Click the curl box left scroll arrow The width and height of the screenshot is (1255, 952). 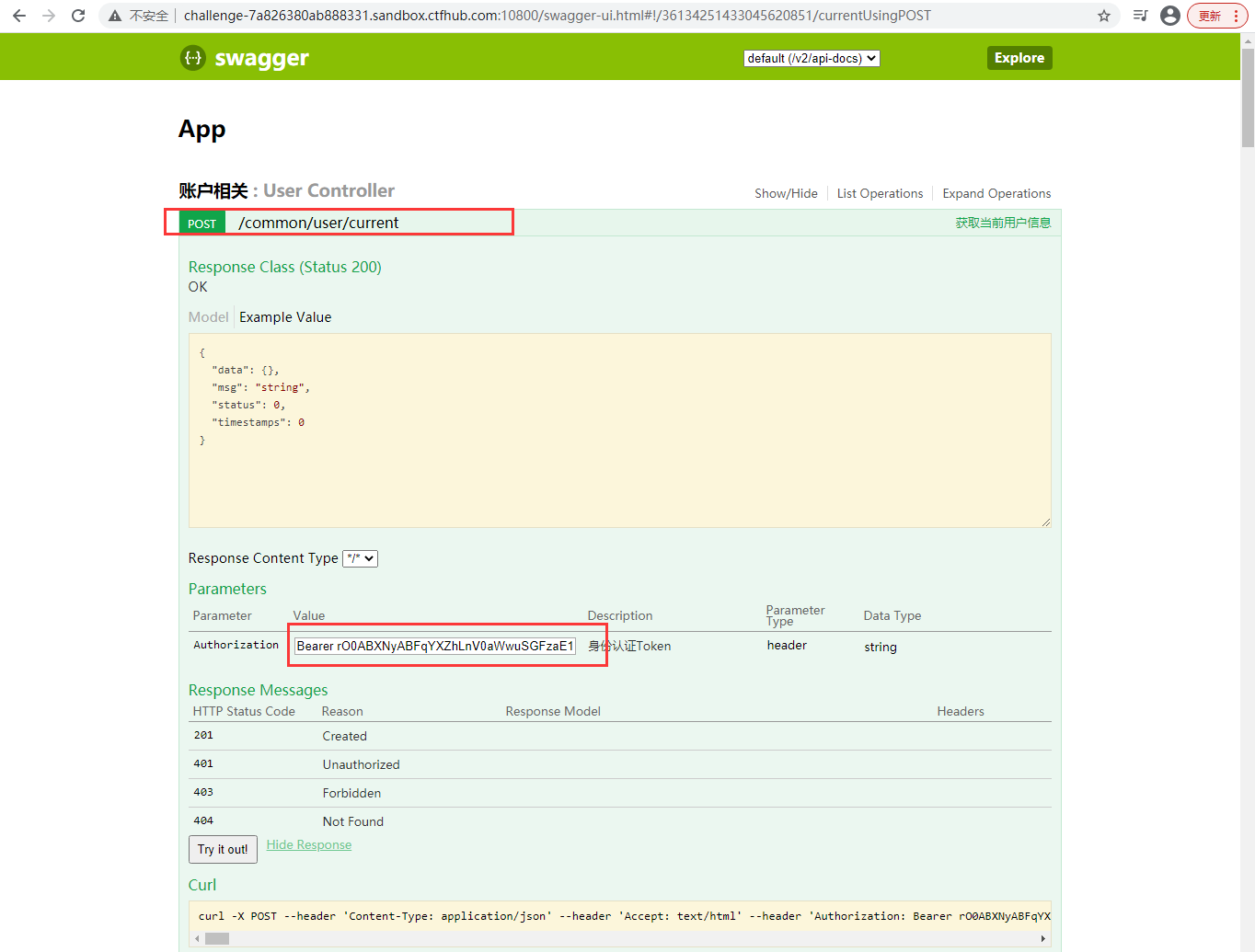[197, 938]
